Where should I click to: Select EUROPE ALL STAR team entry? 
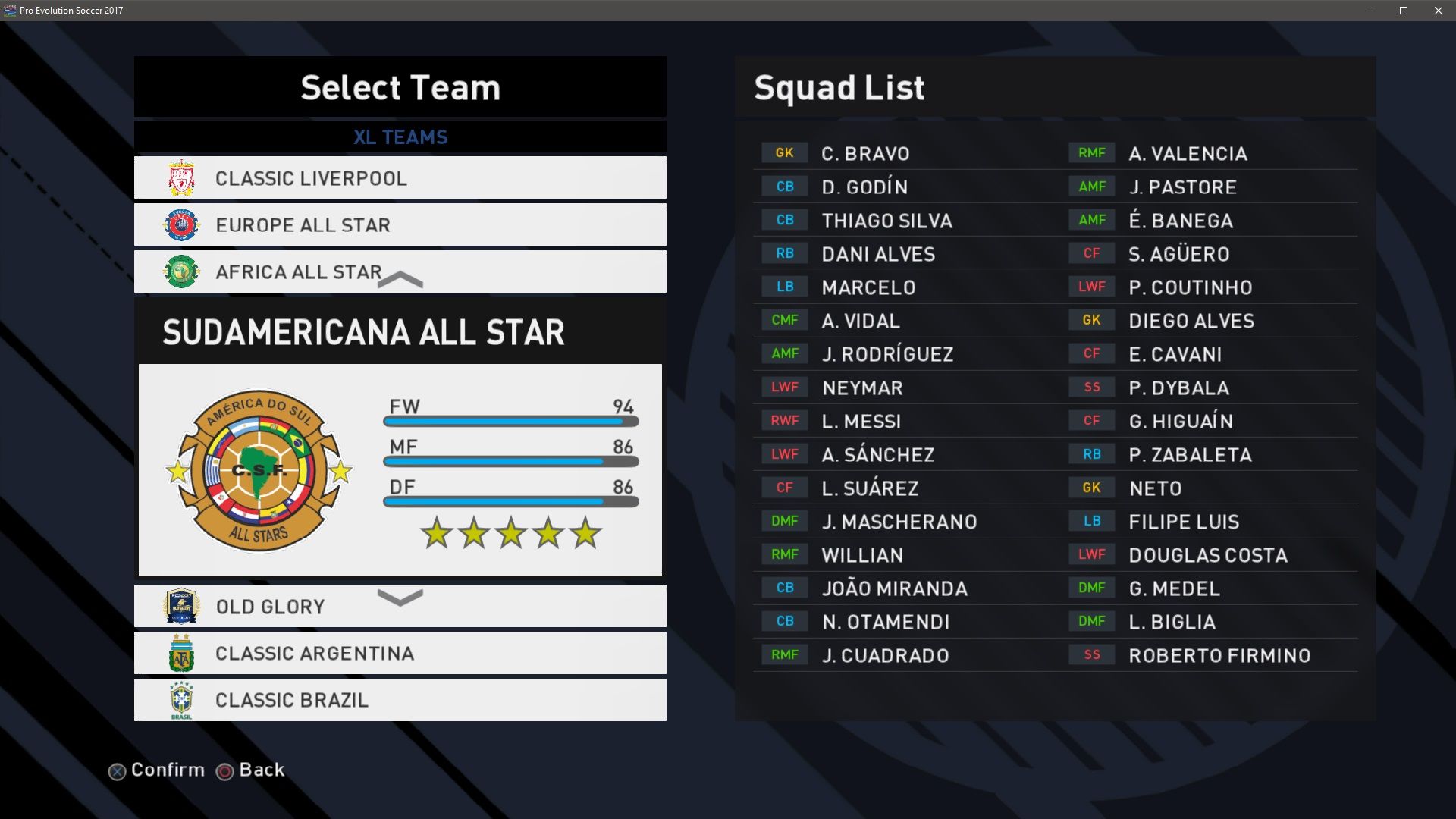(x=303, y=225)
